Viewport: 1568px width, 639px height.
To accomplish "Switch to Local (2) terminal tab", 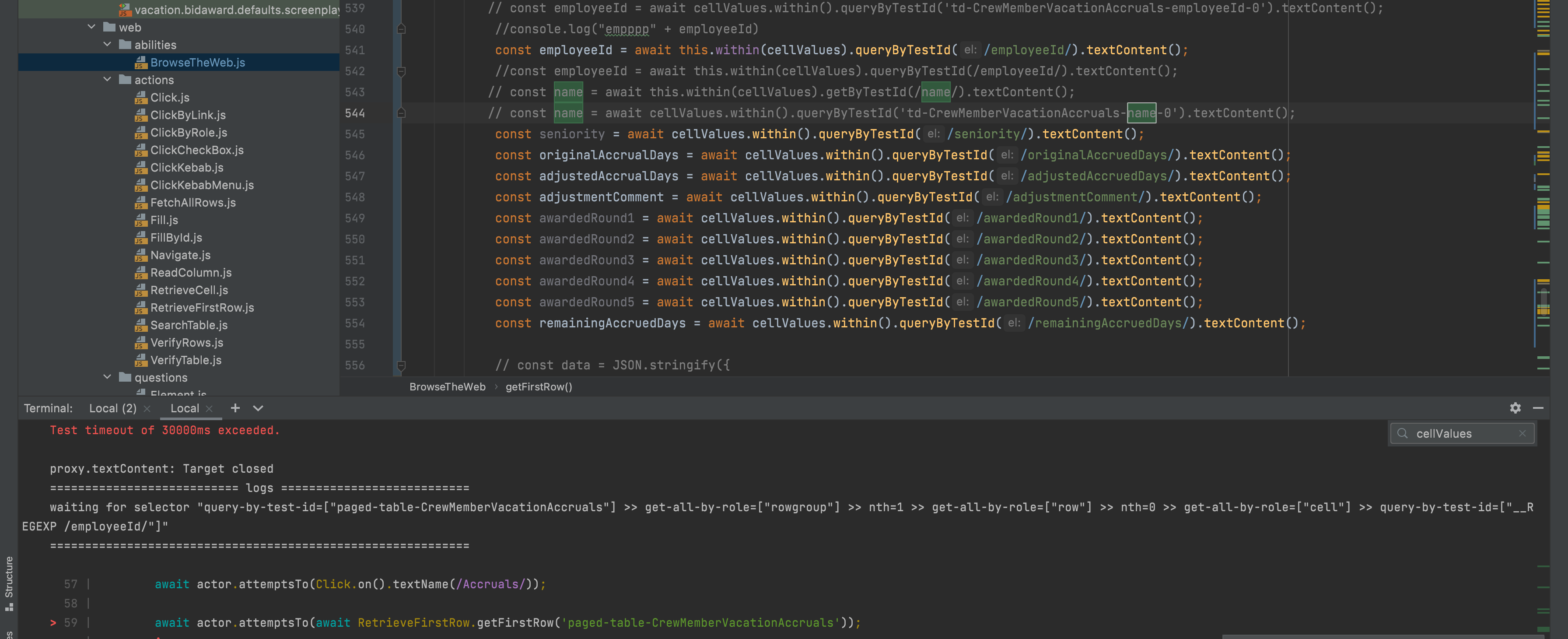I will [x=112, y=408].
